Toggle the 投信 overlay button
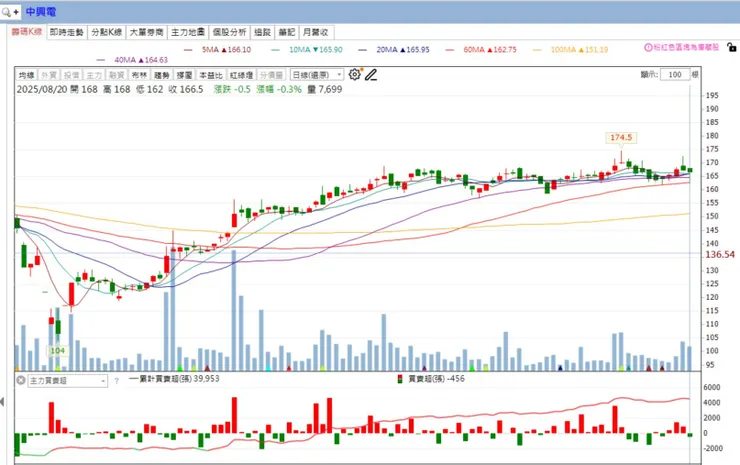The width and height of the screenshot is (740, 465). click(71, 75)
